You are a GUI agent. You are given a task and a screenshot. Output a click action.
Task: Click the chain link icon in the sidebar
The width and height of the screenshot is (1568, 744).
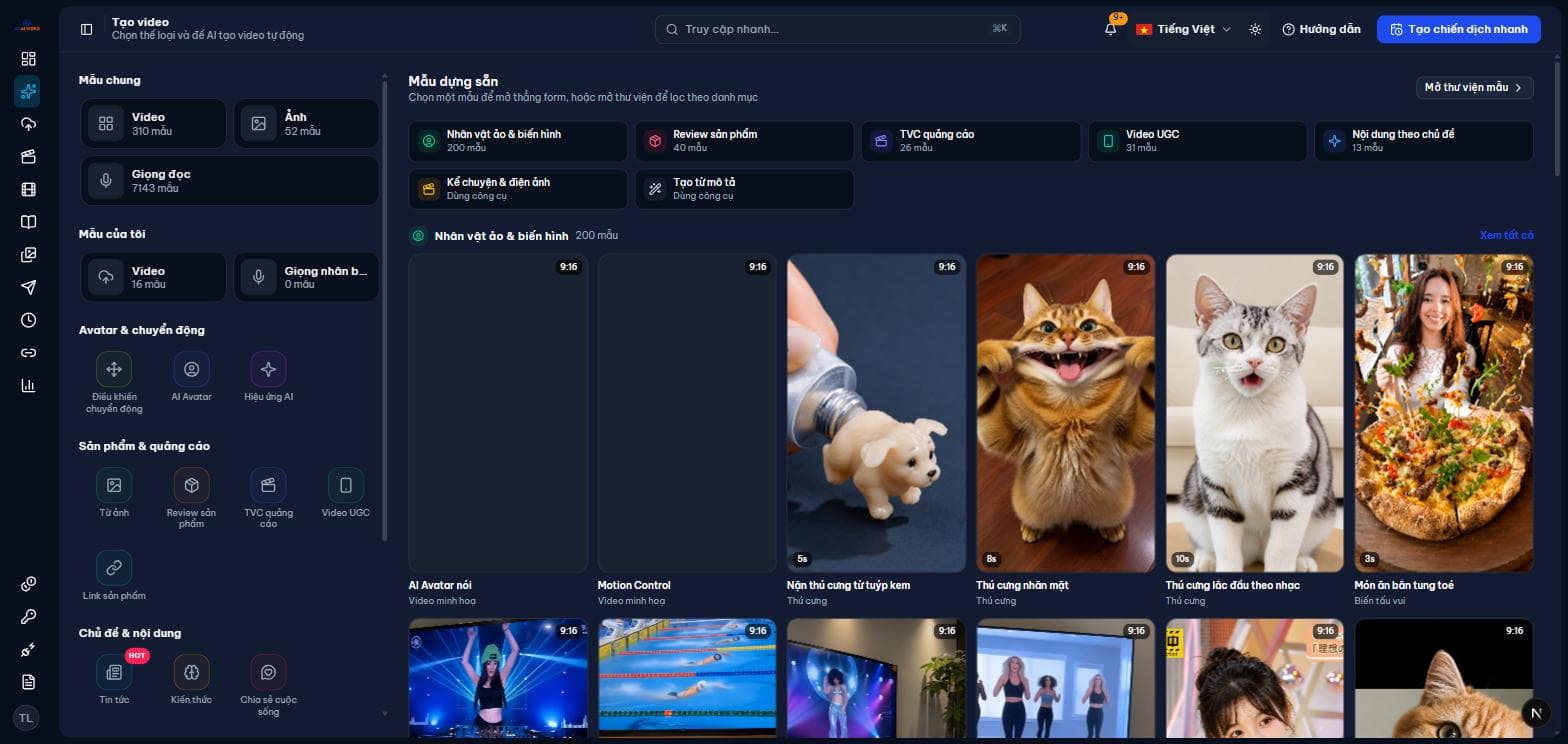pos(28,353)
